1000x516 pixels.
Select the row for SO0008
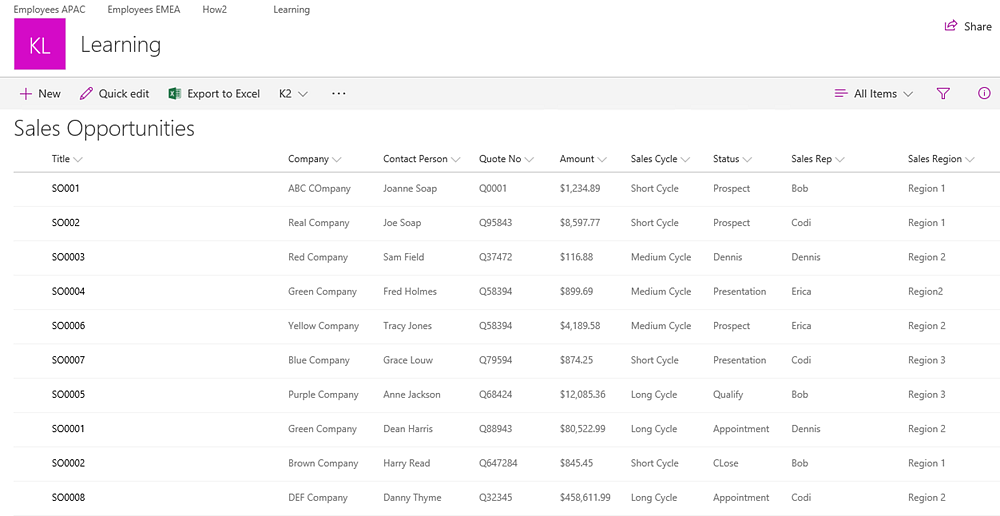pyautogui.click(x=68, y=497)
